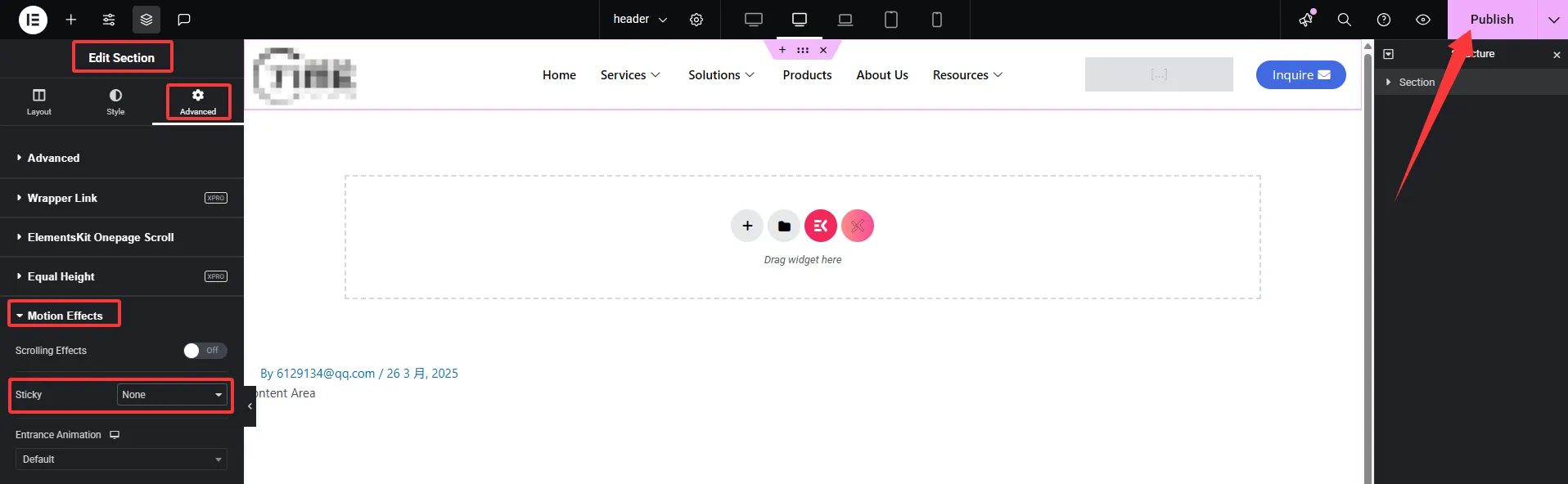
Task: Toggle the Structure layers icon
Action: pos(146,20)
